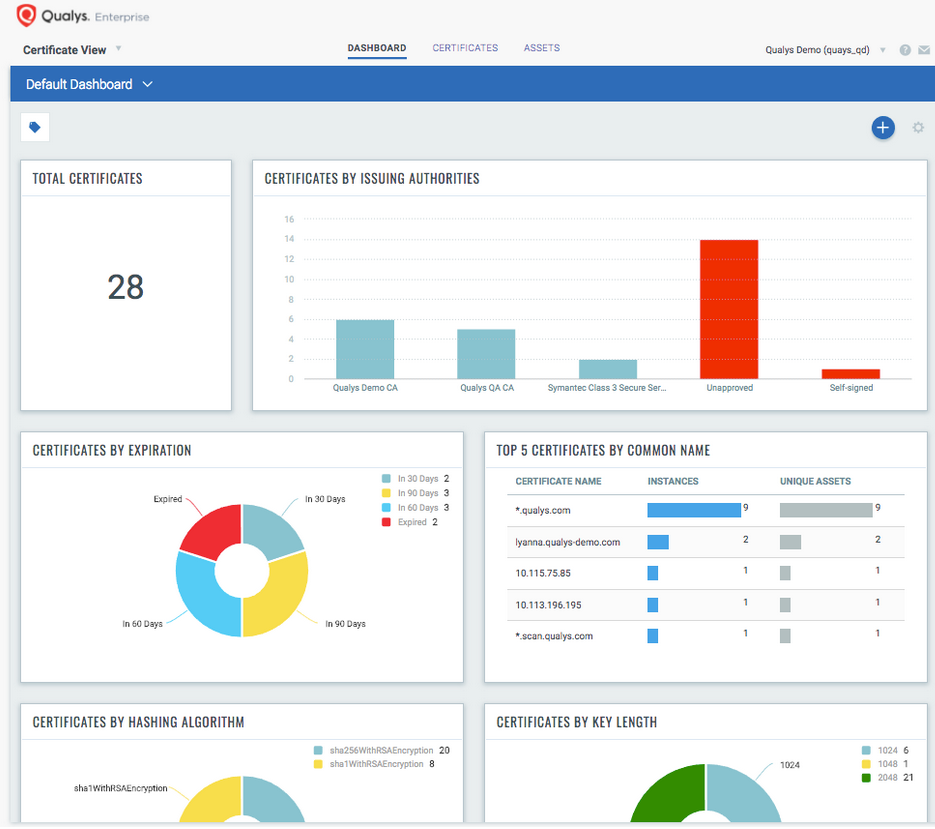
Task: Toggle the In 60 Days legend swatch
Action: pos(386,508)
